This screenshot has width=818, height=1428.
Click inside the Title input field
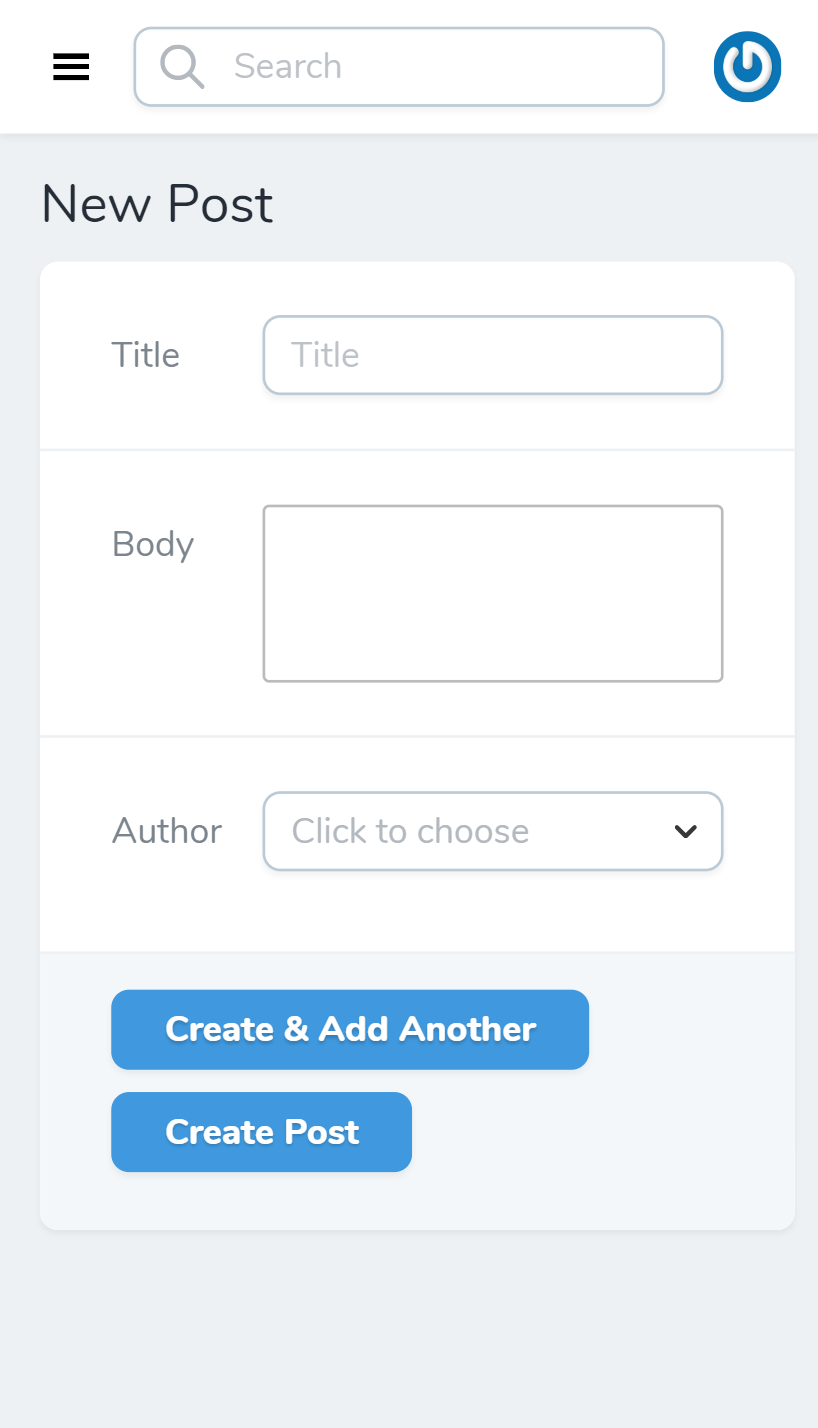(492, 355)
